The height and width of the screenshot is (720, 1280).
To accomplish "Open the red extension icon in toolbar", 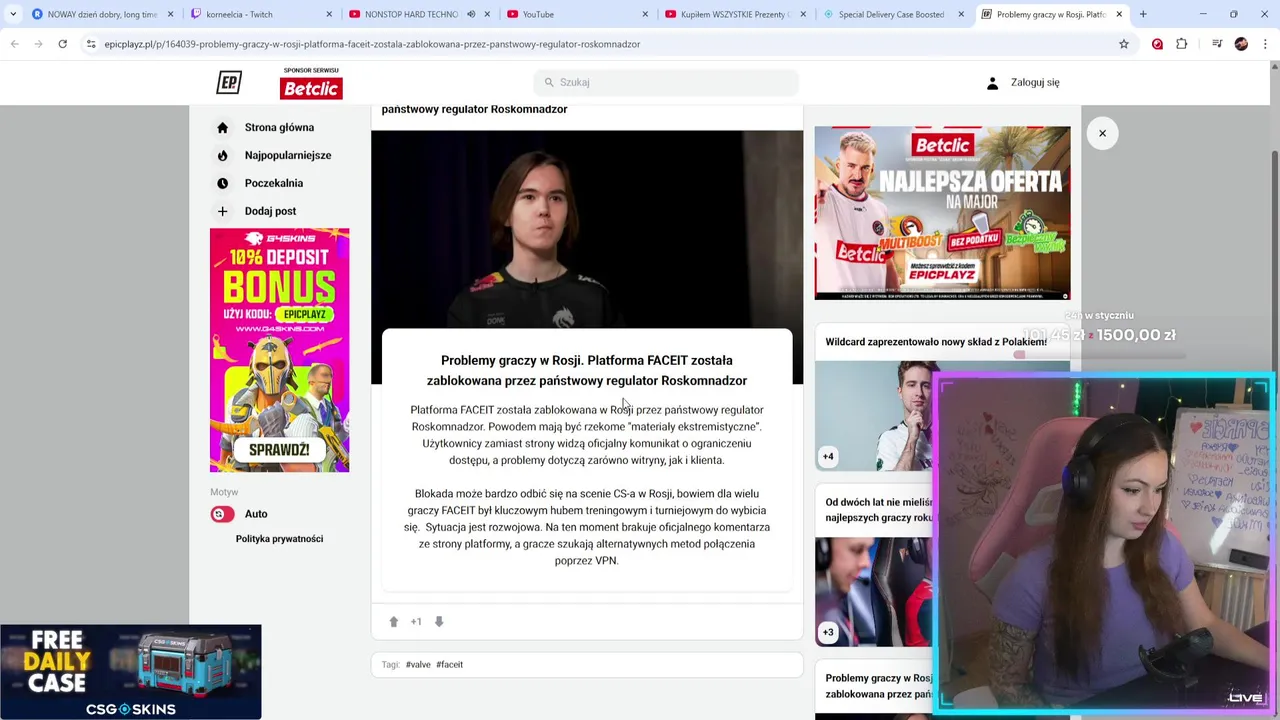I will pos(1157,44).
